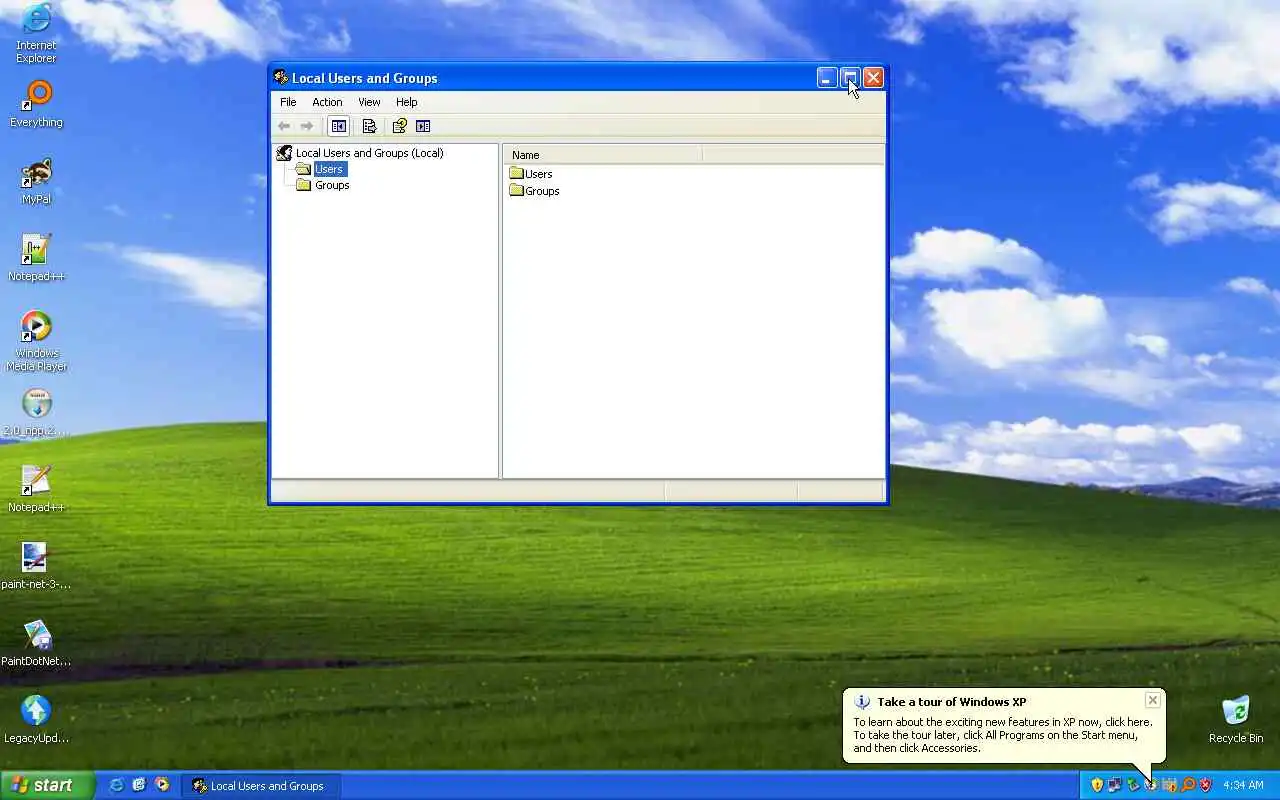Click the Forward arrow in the toolbar
The image size is (1280, 800).
(x=307, y=126)
